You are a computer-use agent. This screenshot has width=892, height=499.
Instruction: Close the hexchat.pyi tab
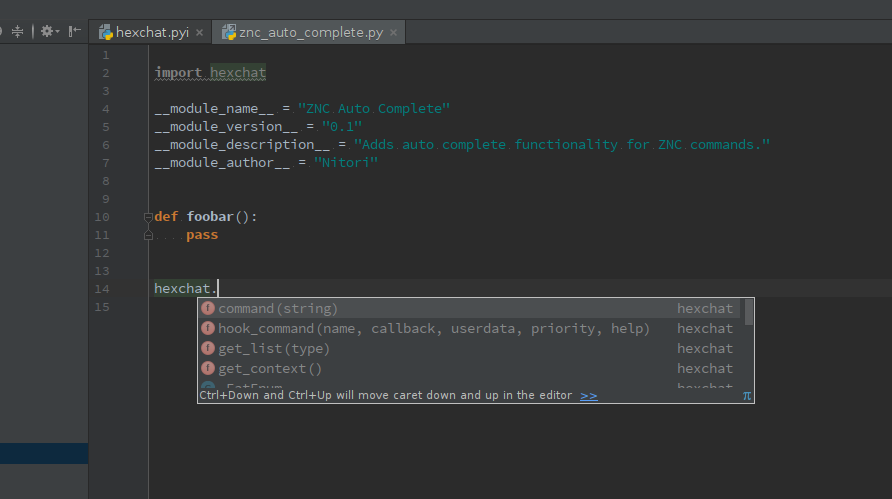coord(200,33)
